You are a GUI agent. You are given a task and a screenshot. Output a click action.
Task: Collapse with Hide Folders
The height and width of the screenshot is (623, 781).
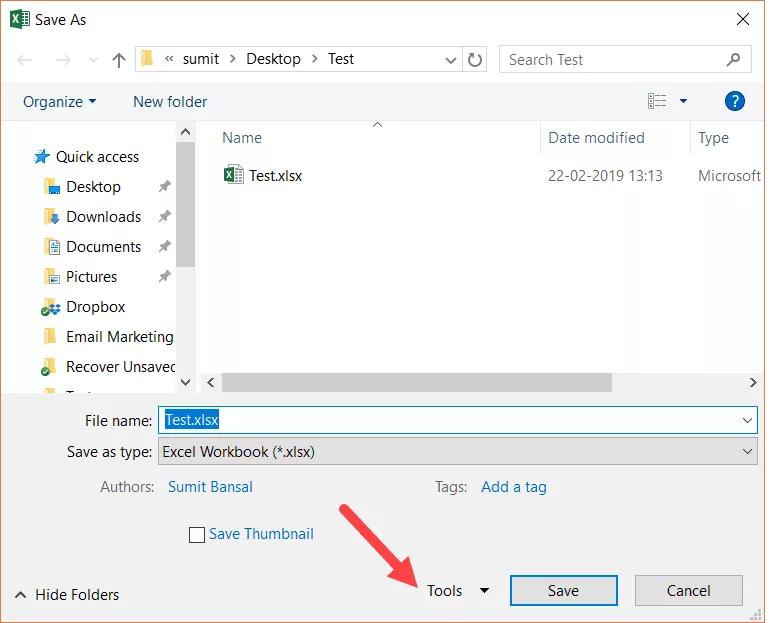coord(67,595)
